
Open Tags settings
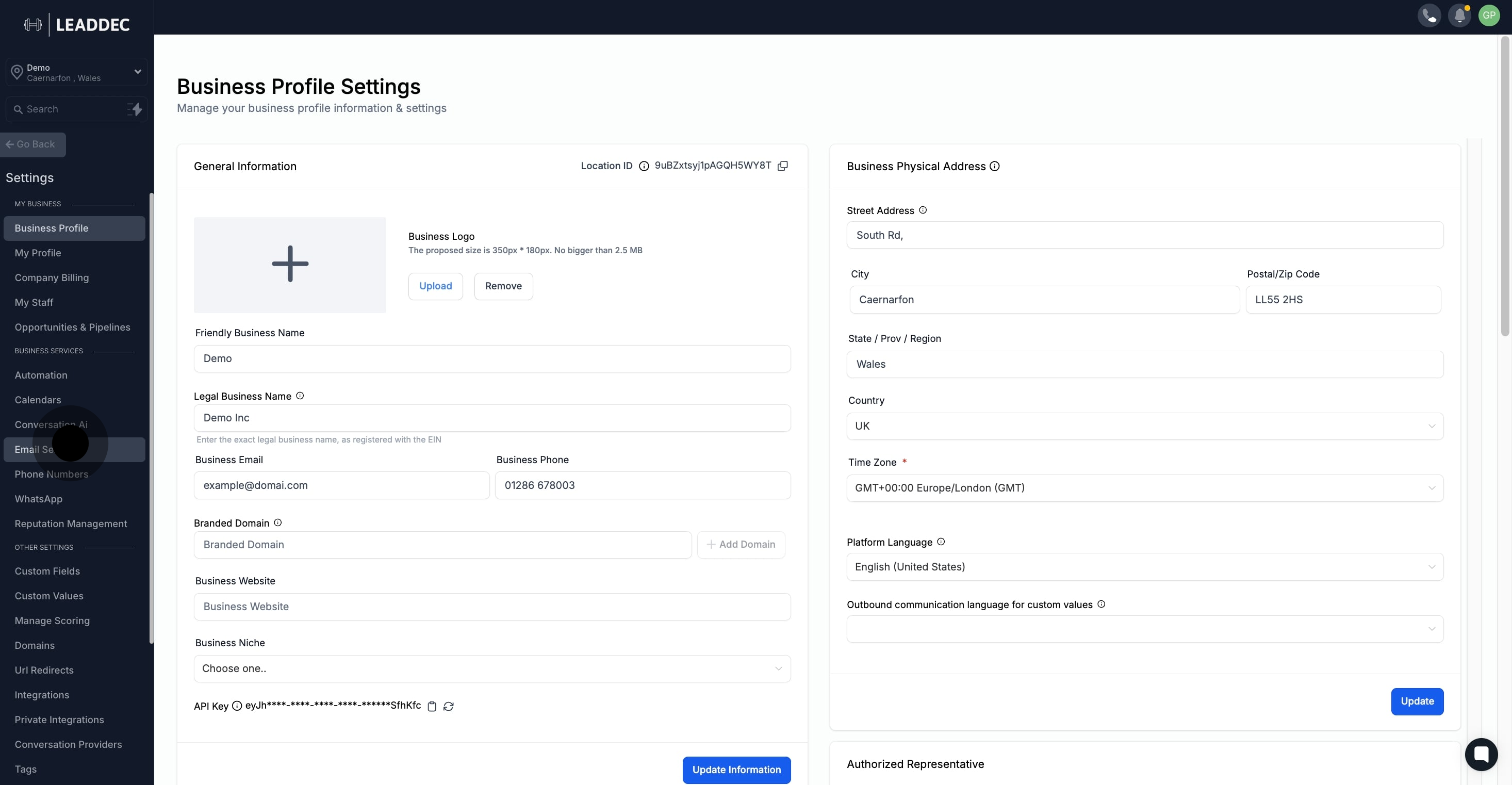tap(75, 769)
